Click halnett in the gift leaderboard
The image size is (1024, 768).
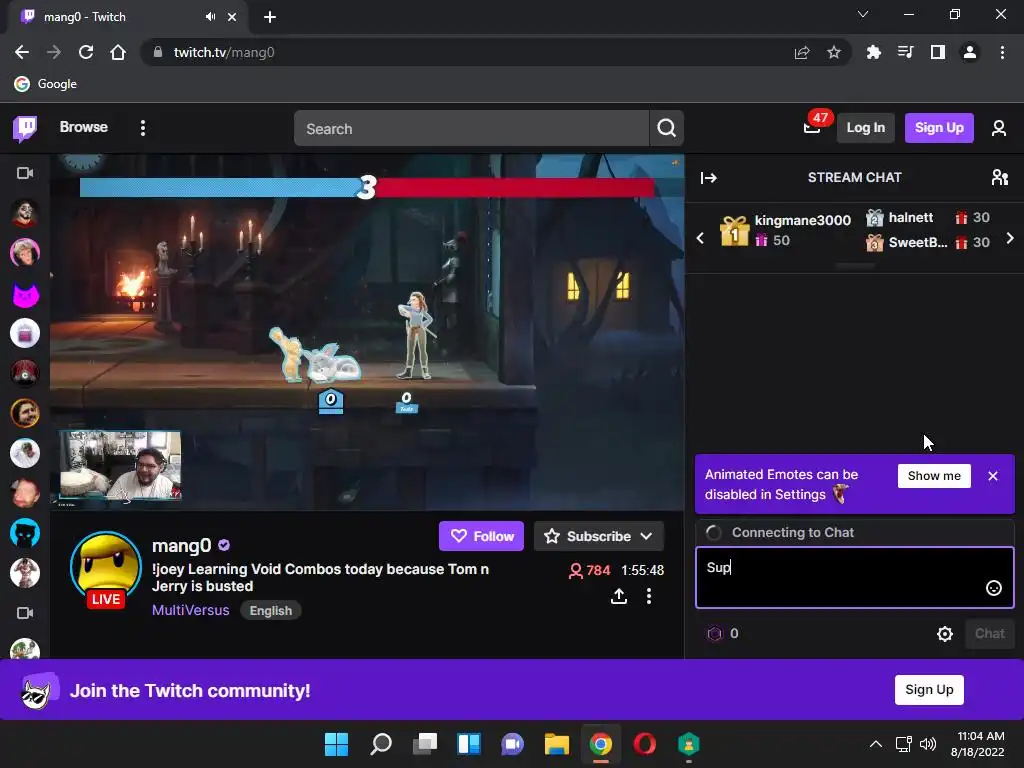pyautogui.click(x=910, y=217)
